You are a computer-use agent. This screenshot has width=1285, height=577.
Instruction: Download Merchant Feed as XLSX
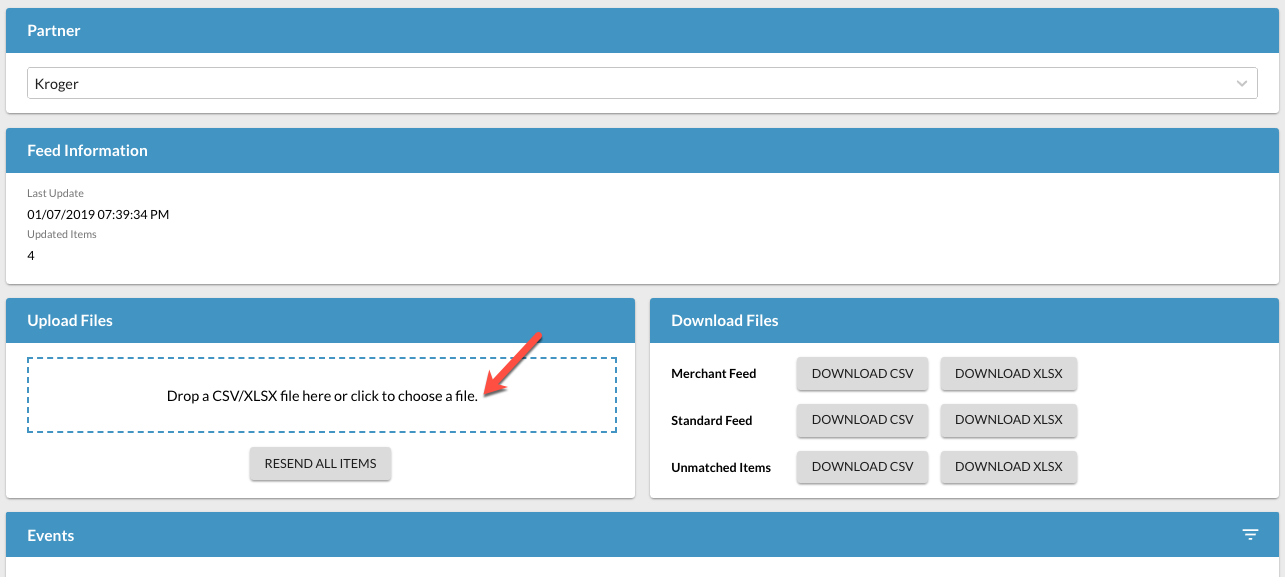point(1008,374)
